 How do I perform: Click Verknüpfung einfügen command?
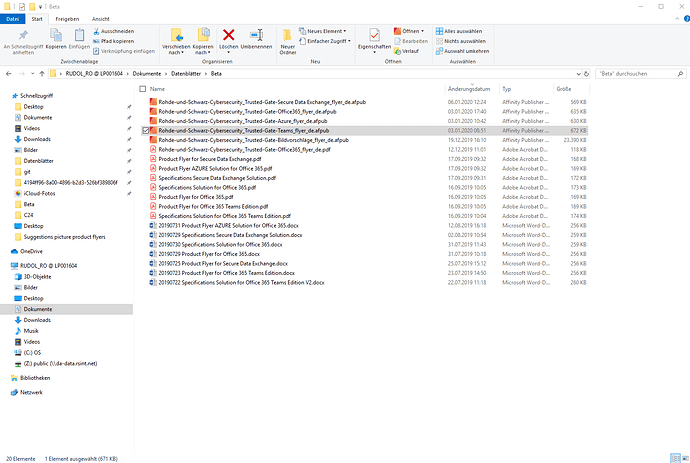point(124,51)
